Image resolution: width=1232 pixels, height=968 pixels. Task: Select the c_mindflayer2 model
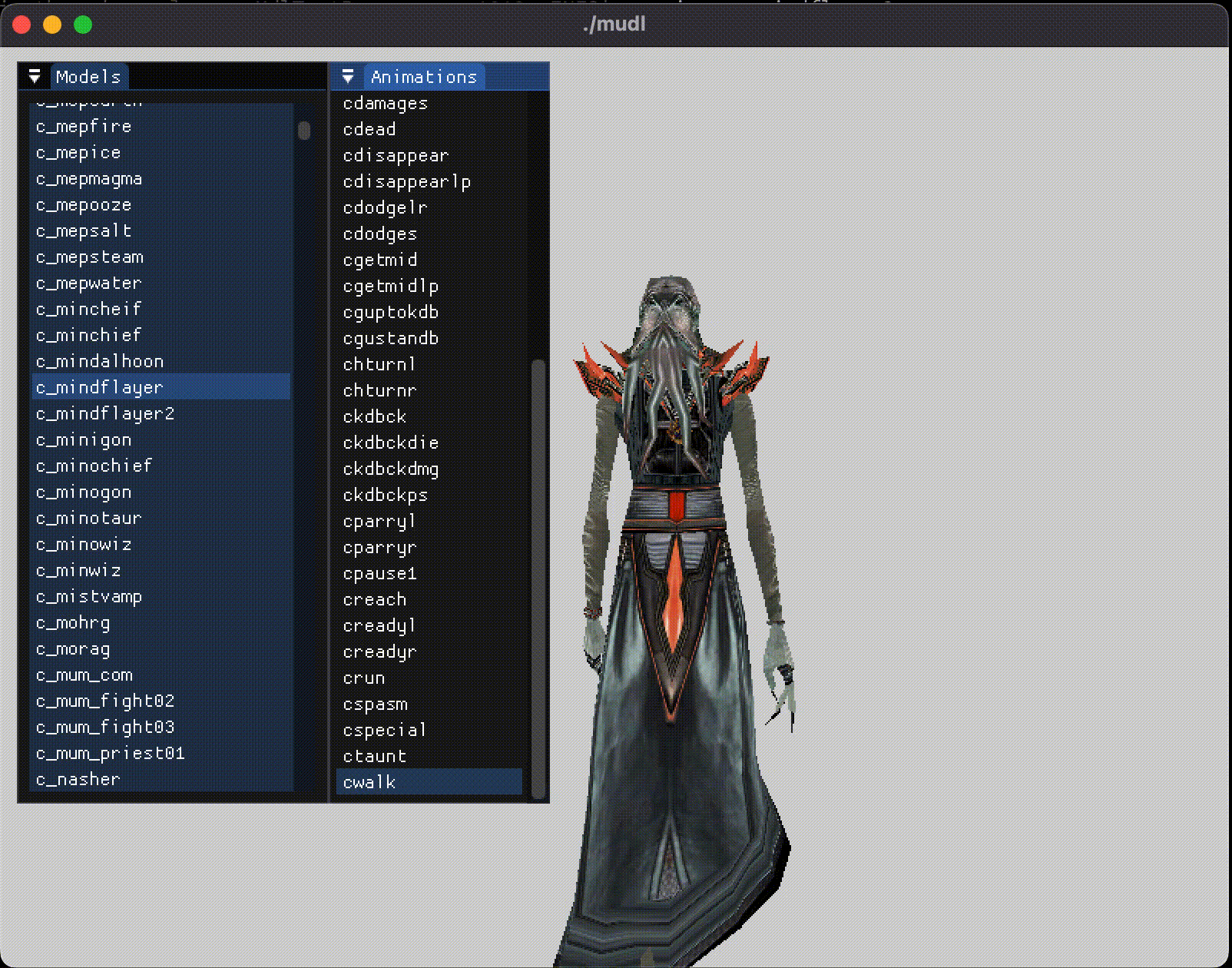click(161, 413)
